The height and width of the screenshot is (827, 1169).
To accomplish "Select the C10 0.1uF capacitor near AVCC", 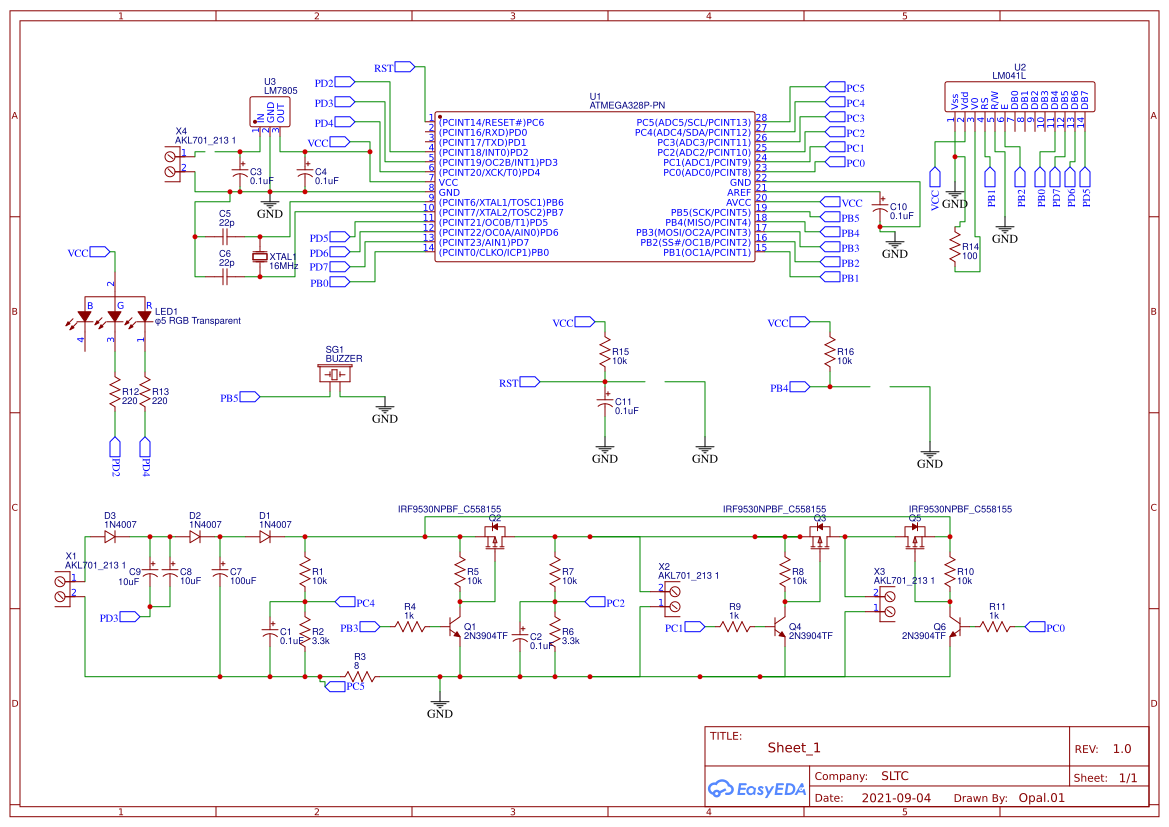I will (x=880, y=207).
